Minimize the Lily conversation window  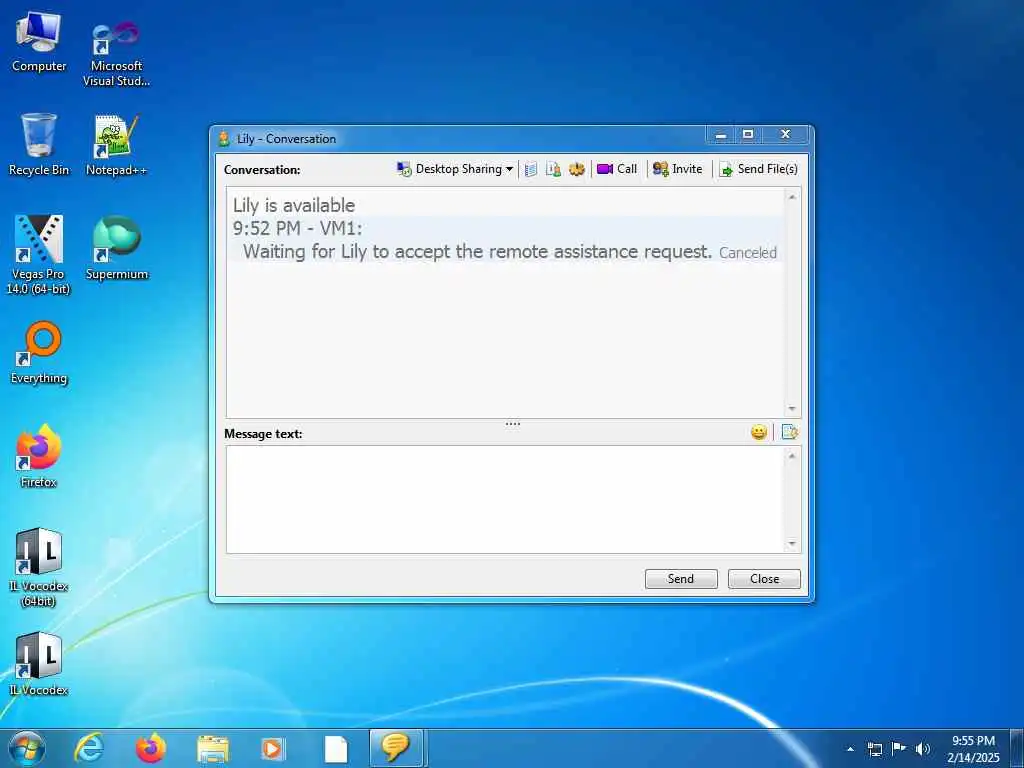click(721, 135)
